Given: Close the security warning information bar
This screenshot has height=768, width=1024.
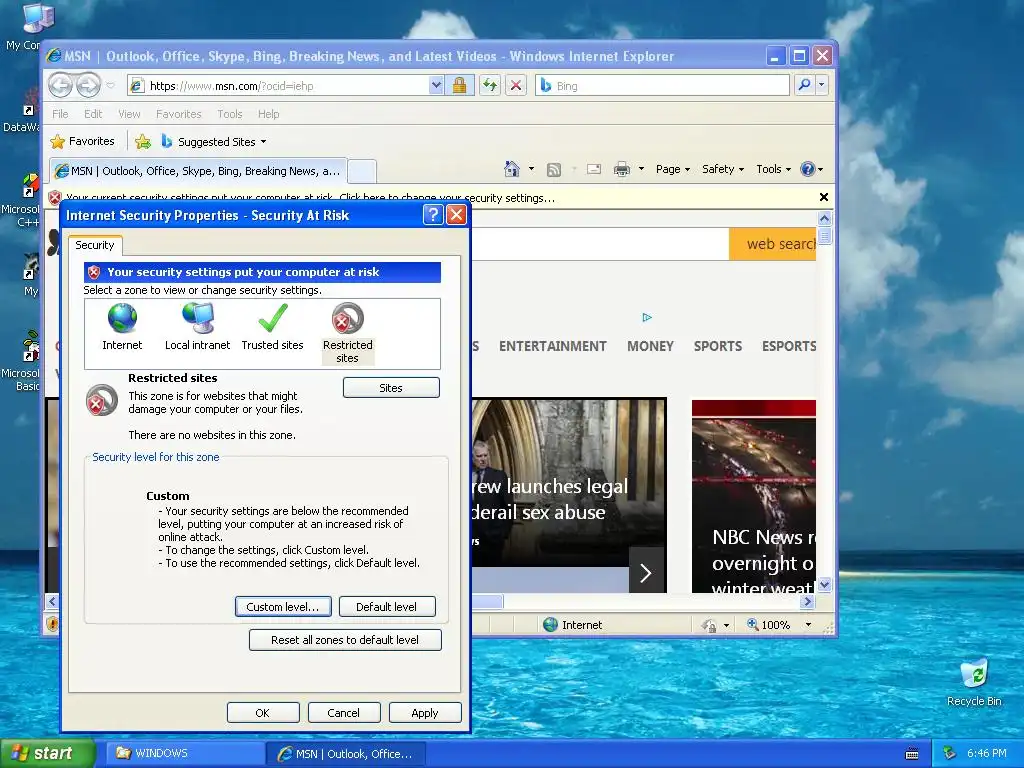Looking at the screenshot, I should [x=824, y=197].
